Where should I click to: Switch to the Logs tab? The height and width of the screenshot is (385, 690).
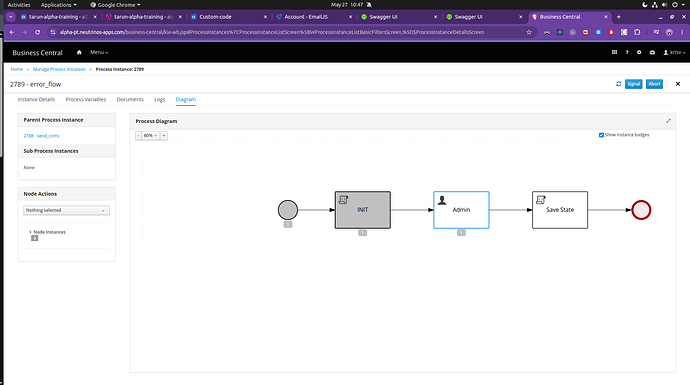[159, 99]
